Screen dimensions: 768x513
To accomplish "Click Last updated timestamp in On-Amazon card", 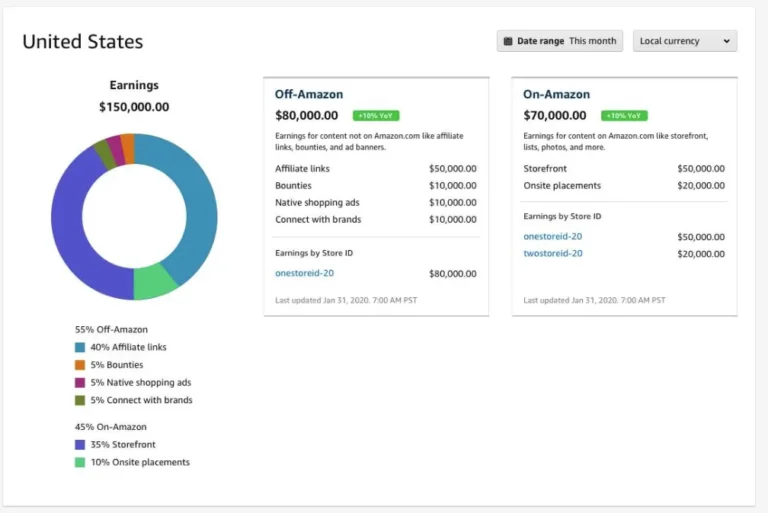I will click(x=594, y=300).
